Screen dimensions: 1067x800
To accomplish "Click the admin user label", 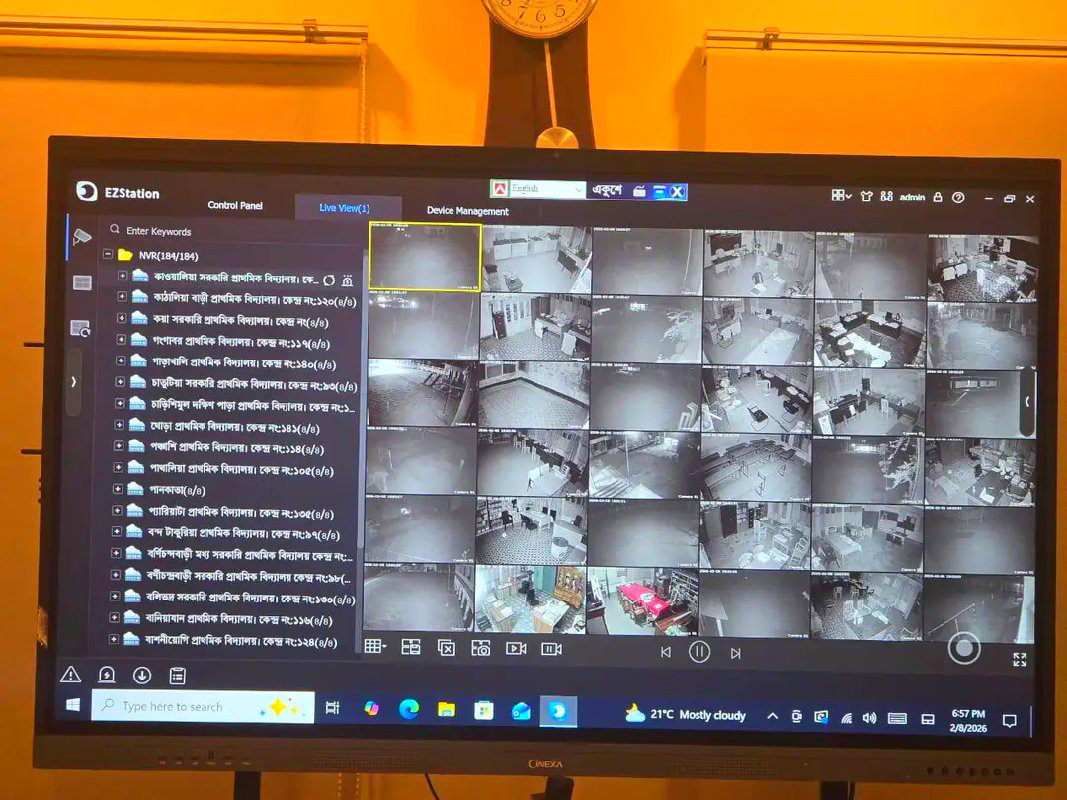I will point(912,198).
